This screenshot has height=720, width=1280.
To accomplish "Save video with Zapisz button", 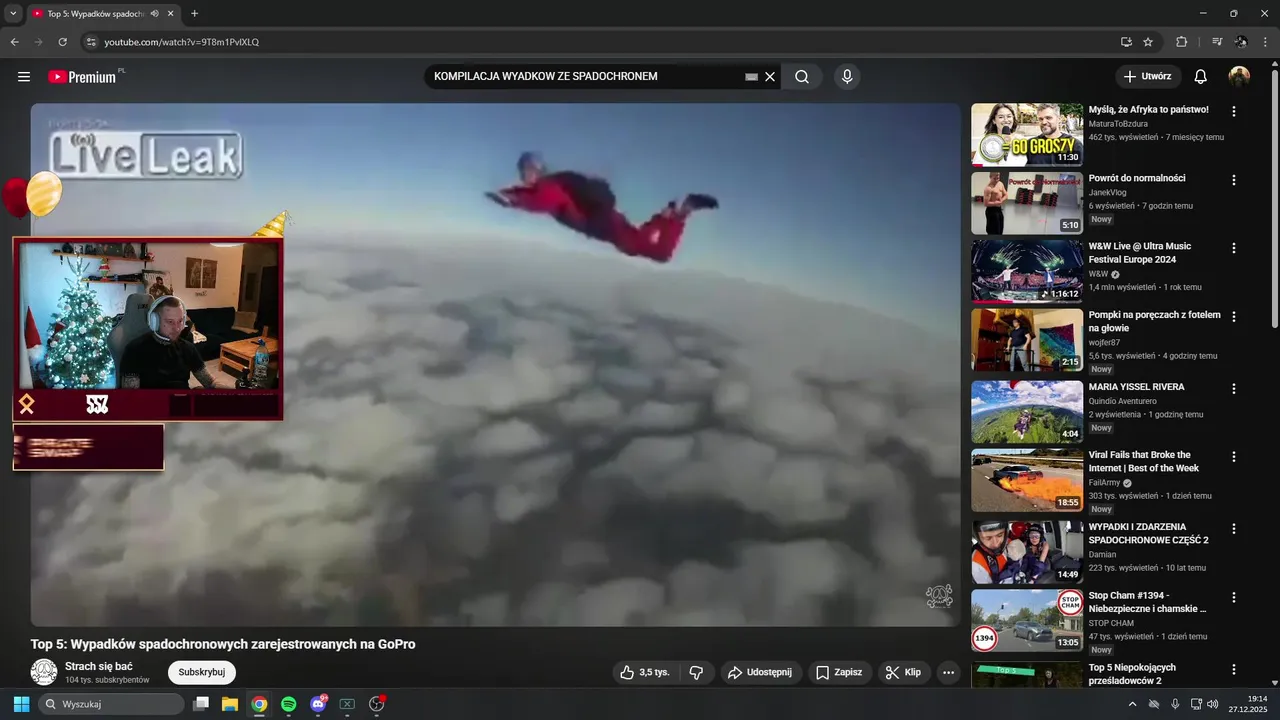I will click(x=839, y=672).
